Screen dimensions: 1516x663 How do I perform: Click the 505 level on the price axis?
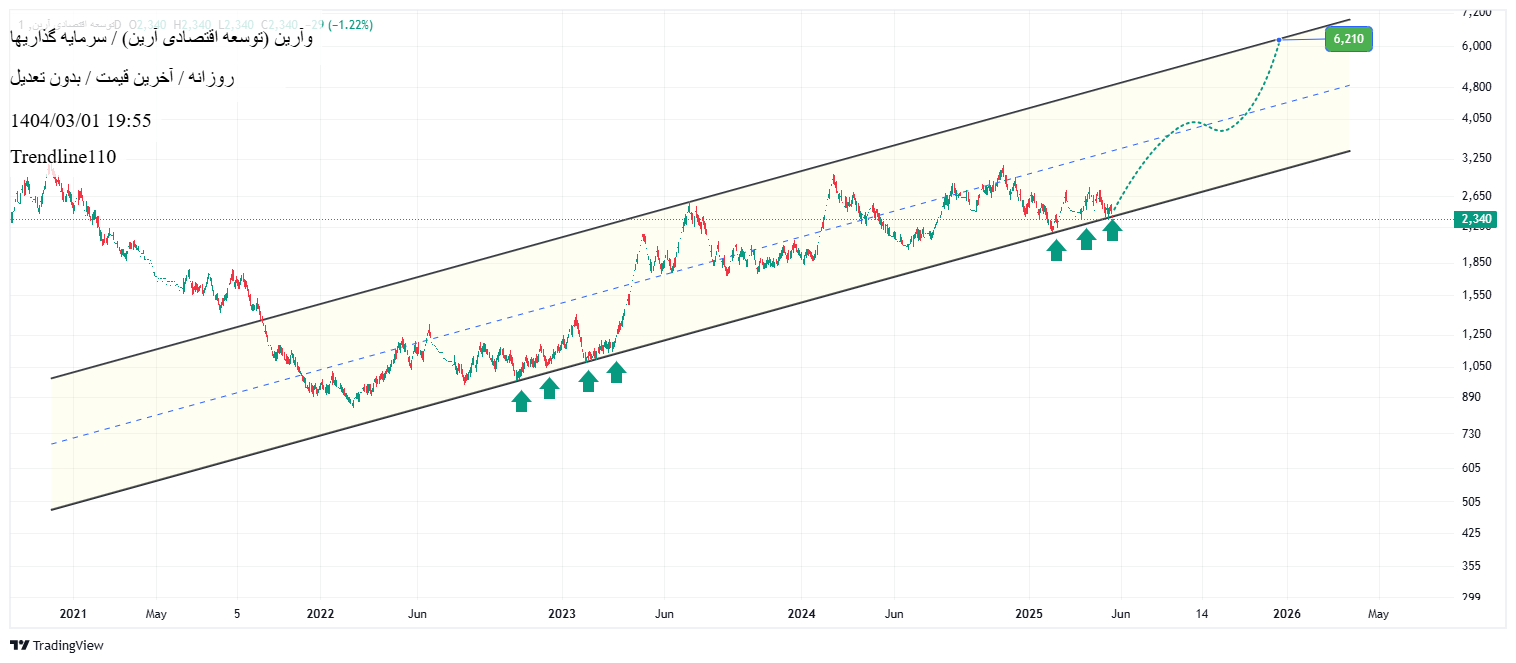(x=1478, y=501)
